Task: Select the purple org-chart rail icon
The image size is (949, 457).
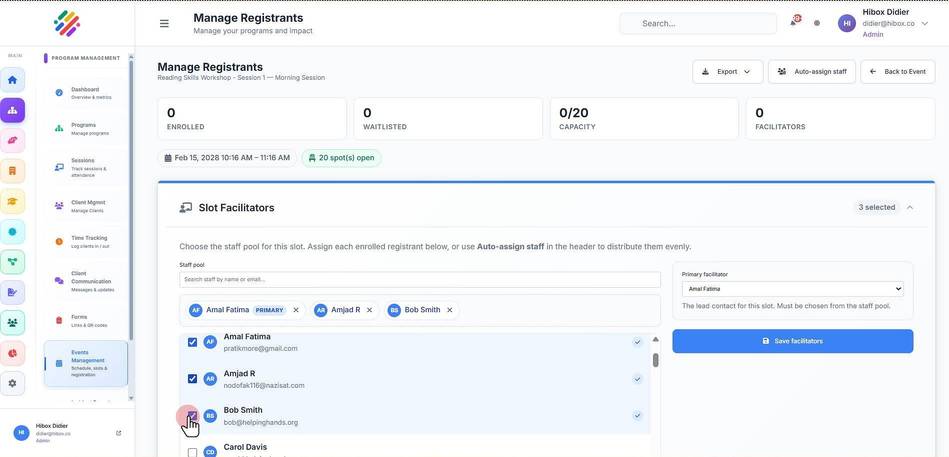Action: pyautogui.click(x=12, y=110)
